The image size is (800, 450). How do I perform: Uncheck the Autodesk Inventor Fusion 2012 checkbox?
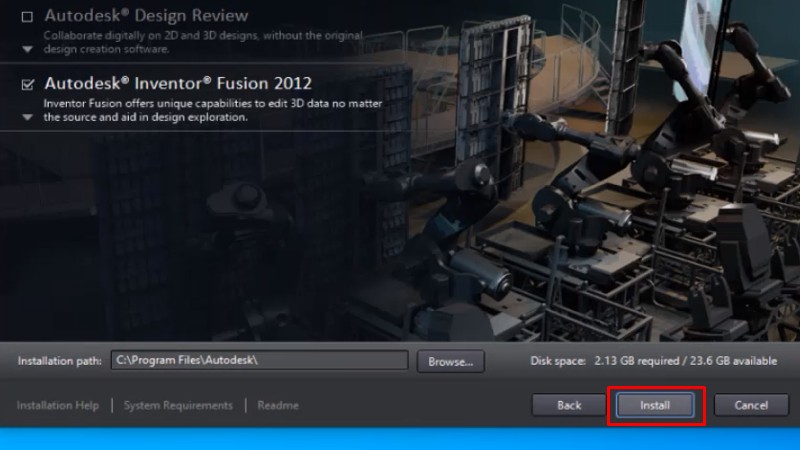27,84
